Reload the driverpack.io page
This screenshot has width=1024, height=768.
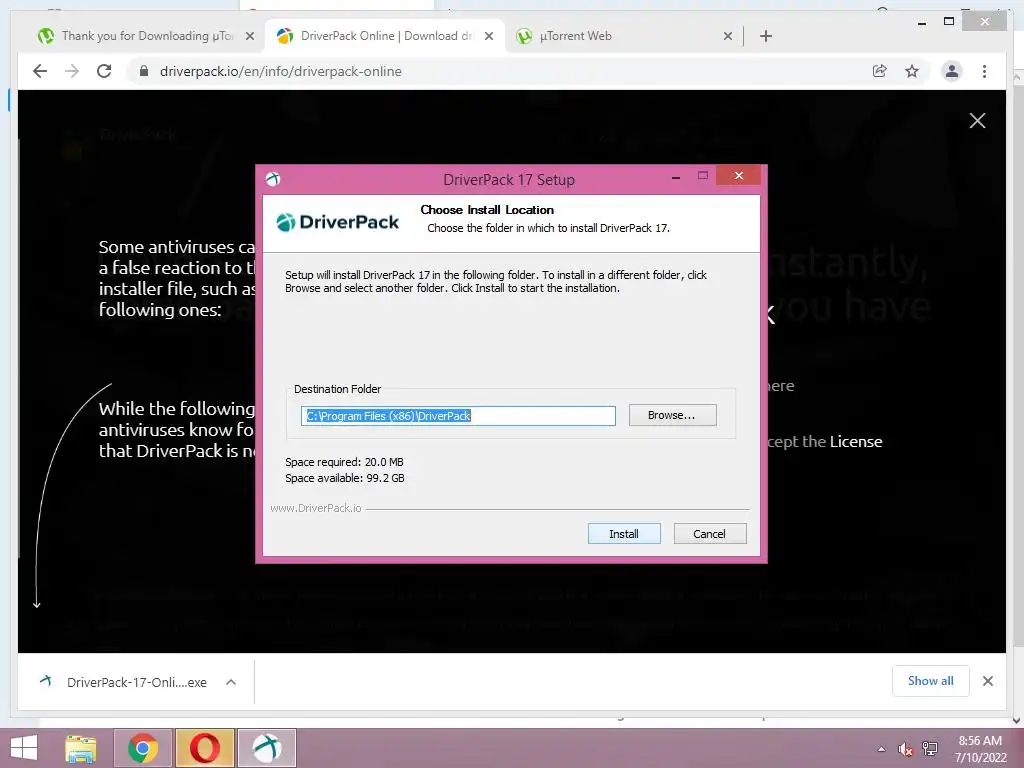click(x=104, y=71)
